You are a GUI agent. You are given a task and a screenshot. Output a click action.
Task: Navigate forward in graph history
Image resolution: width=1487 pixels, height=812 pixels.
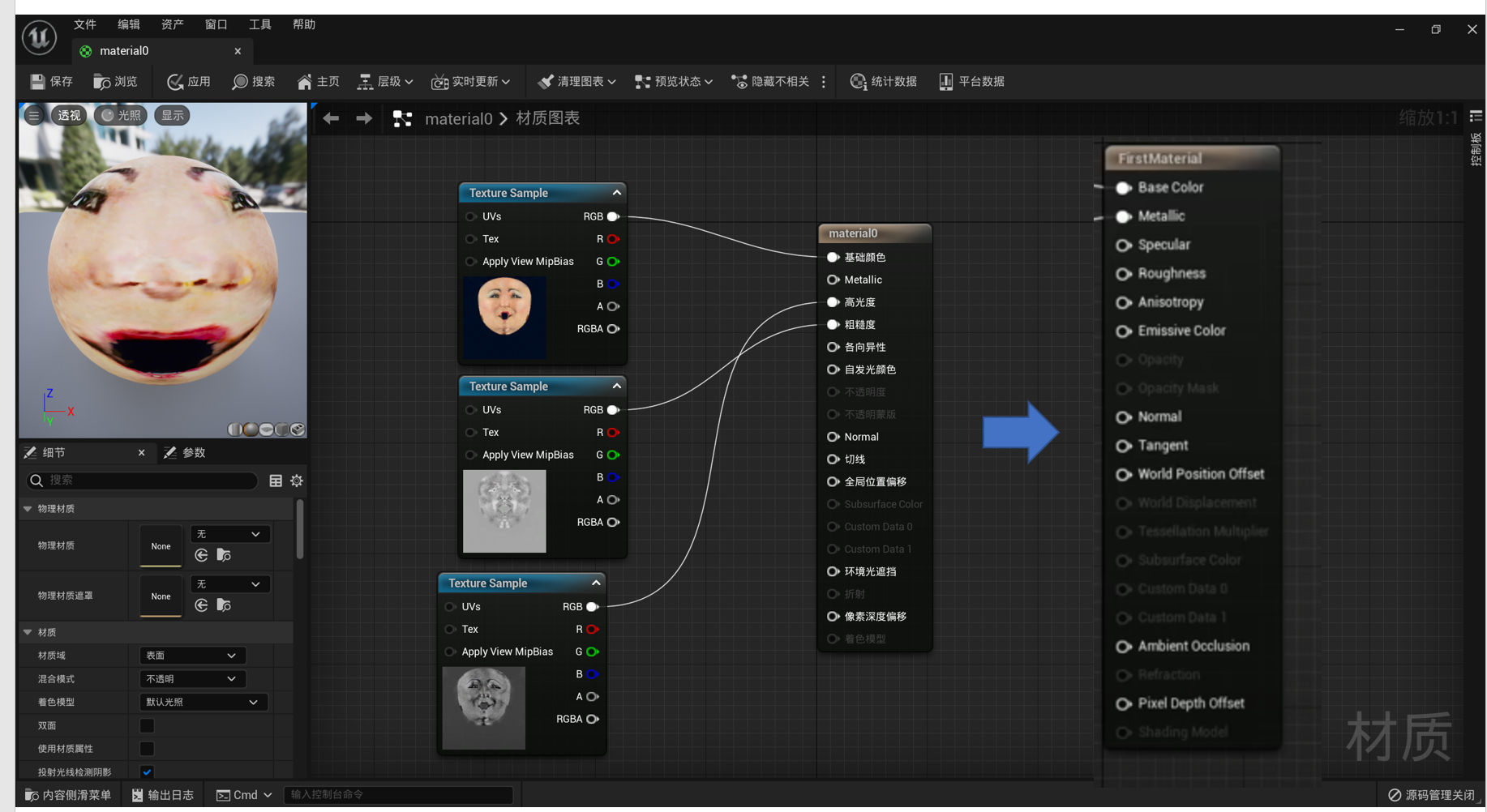[x=364, y=118]
